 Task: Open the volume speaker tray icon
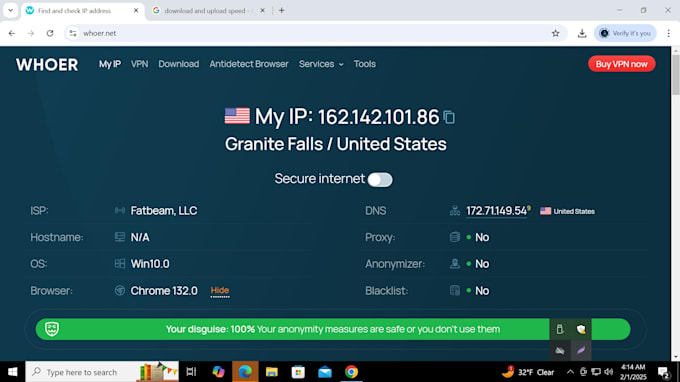click(x=608, y=372)
